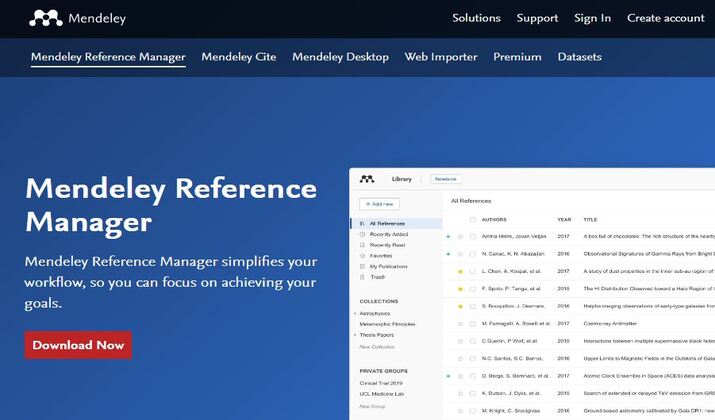This screenshot has width=715, height=420.
Task: Sort by the YEAR column header
Action: 564,220
